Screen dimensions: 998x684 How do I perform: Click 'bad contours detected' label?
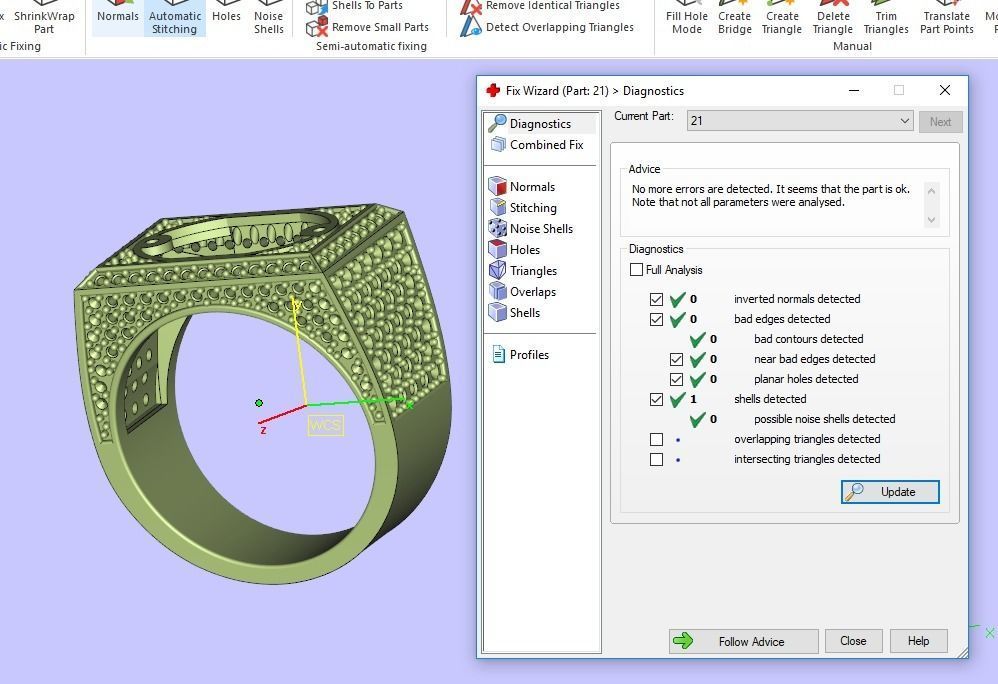pyautogui.click(x=808, y=339)
